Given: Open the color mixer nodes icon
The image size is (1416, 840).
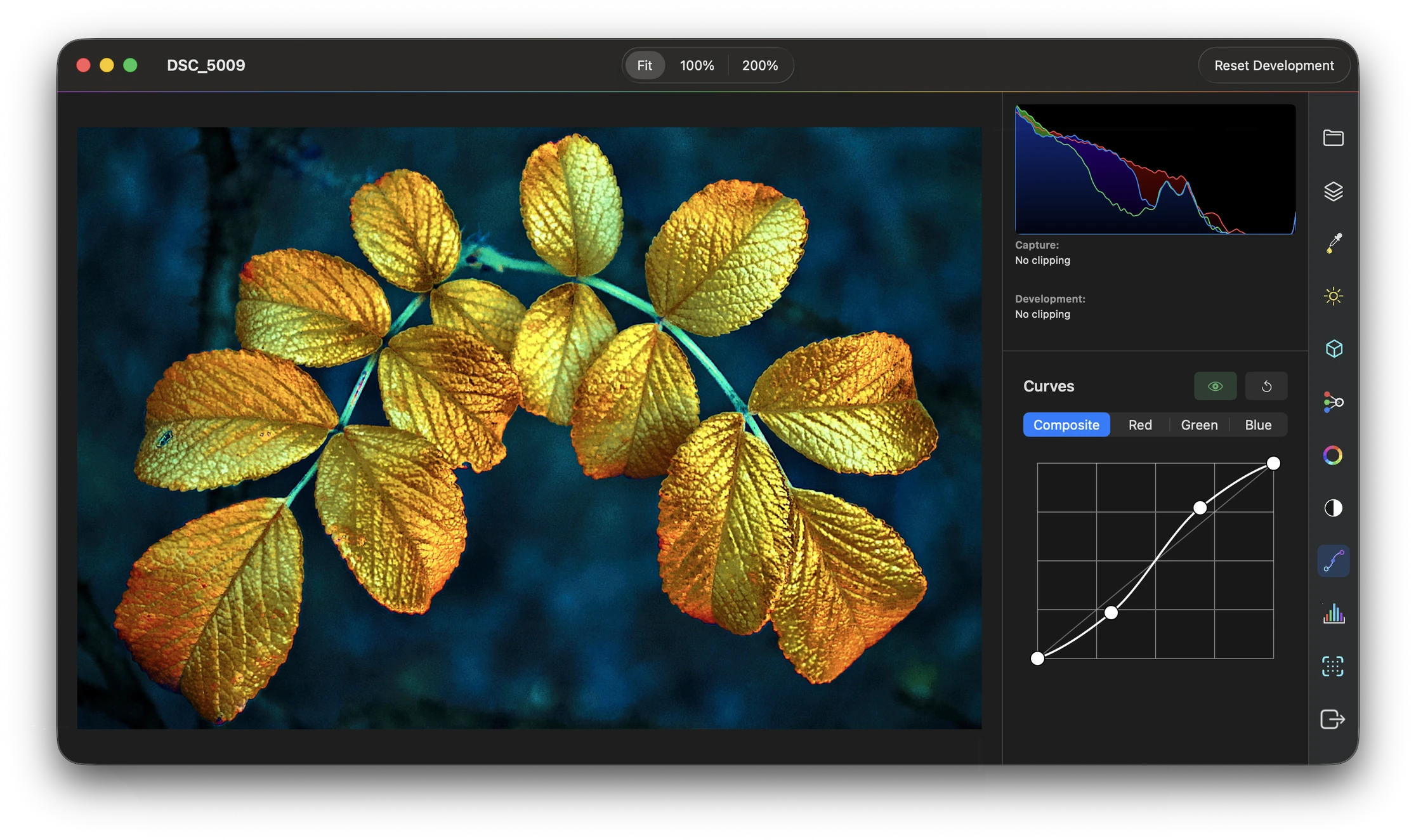Looking at the screenshot, I should click(x=1333, y=402).
